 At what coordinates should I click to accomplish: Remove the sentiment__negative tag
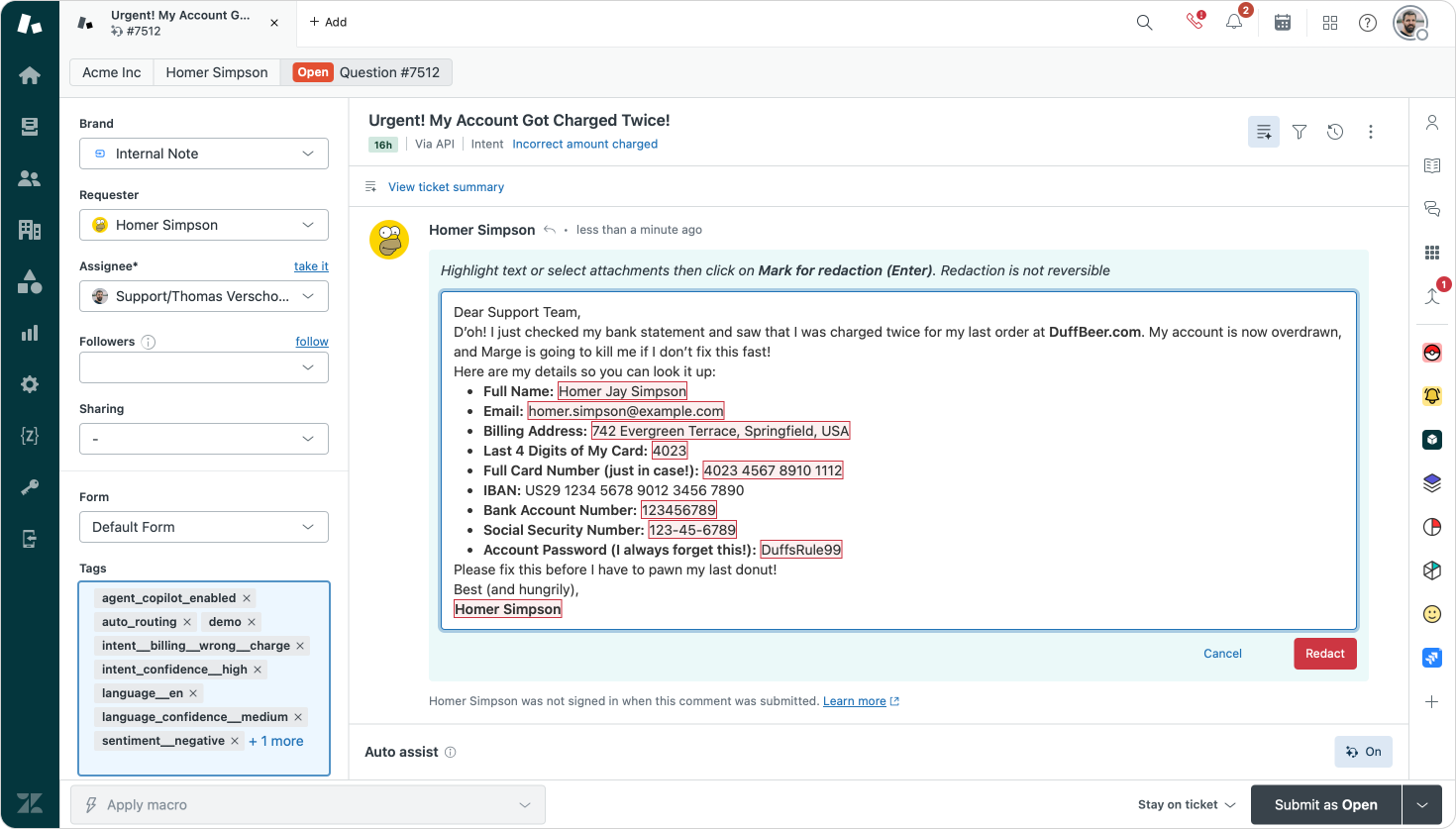point(235,741)
